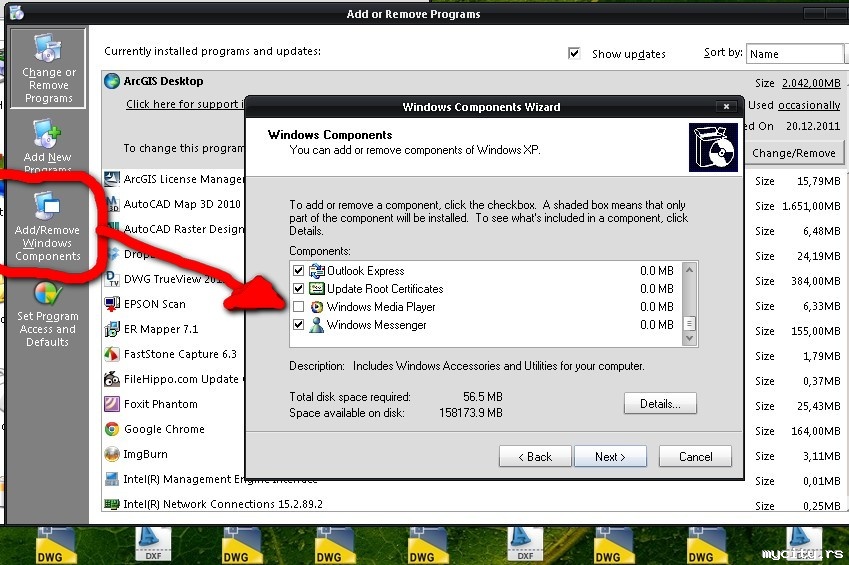The image size is (849, 565).
Task: Click the FastStone Capture 6.3 icon
Action: click(112, 354)
